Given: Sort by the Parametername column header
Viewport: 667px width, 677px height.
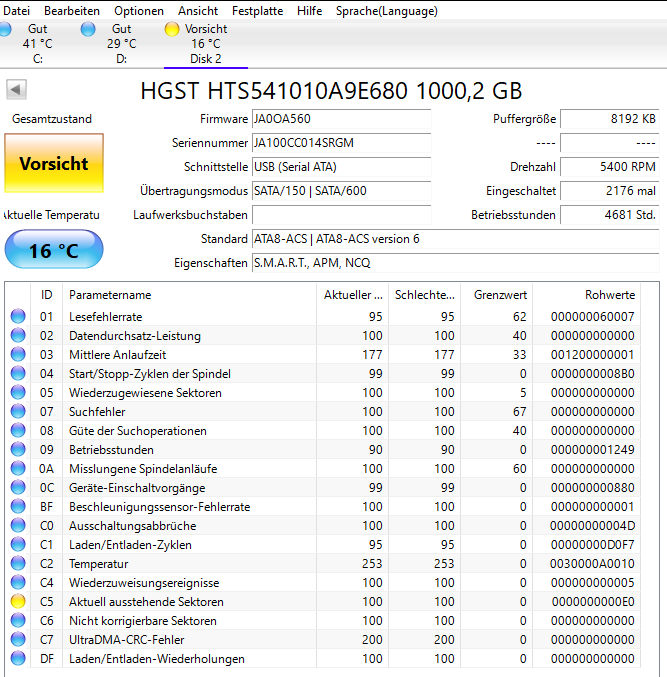Looking at the screenshot, I should 189,295.
